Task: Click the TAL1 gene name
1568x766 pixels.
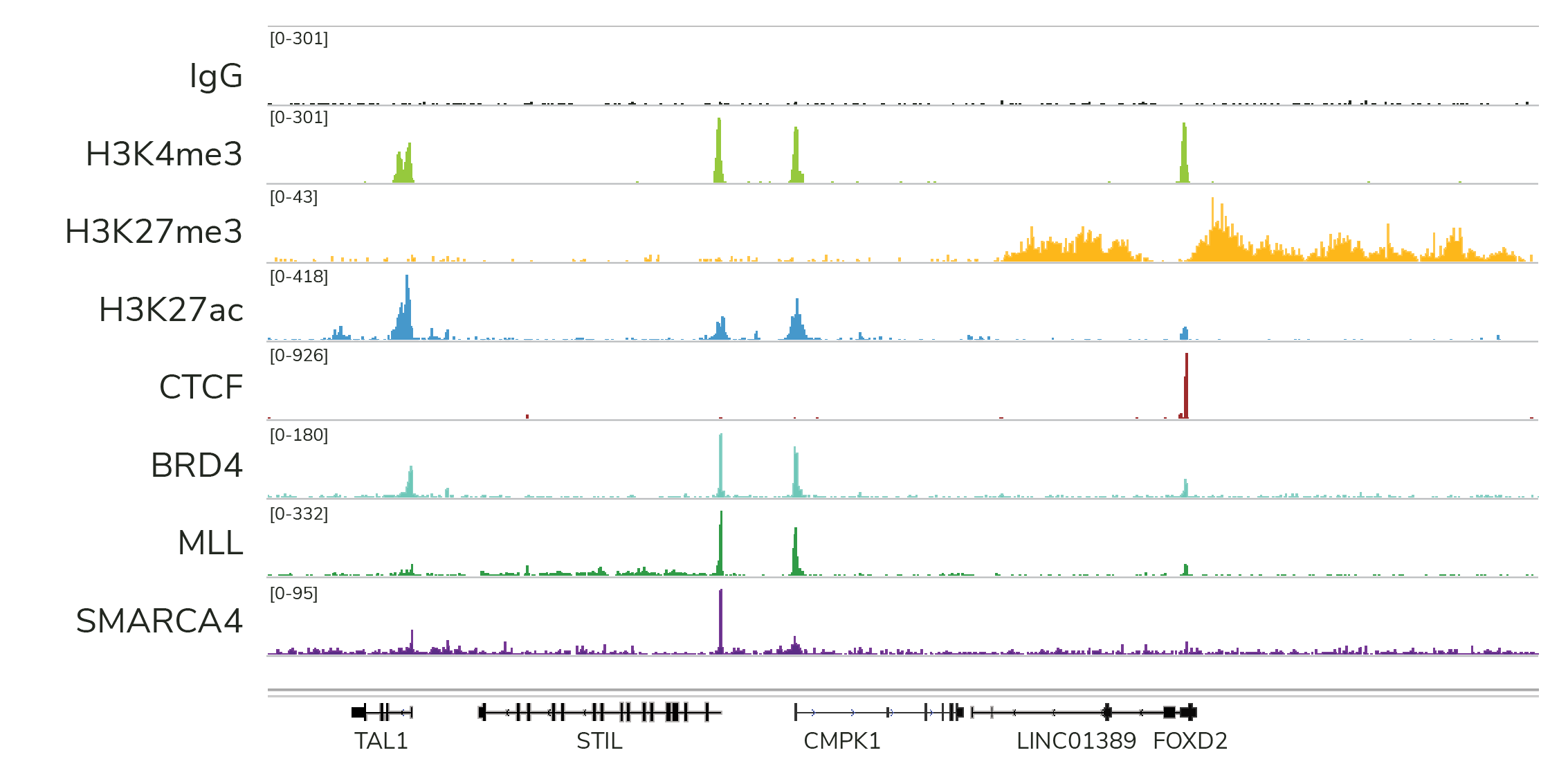Action: [x=381, y=741]
